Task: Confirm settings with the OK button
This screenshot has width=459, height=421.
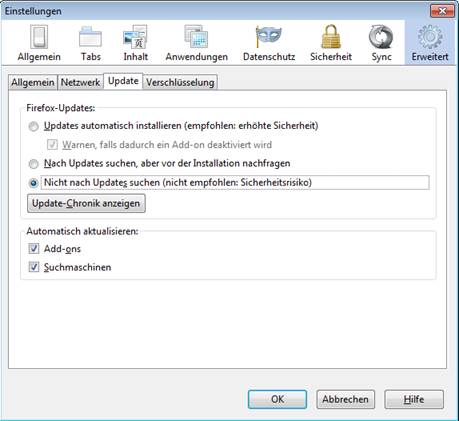Action: (277, 399)
